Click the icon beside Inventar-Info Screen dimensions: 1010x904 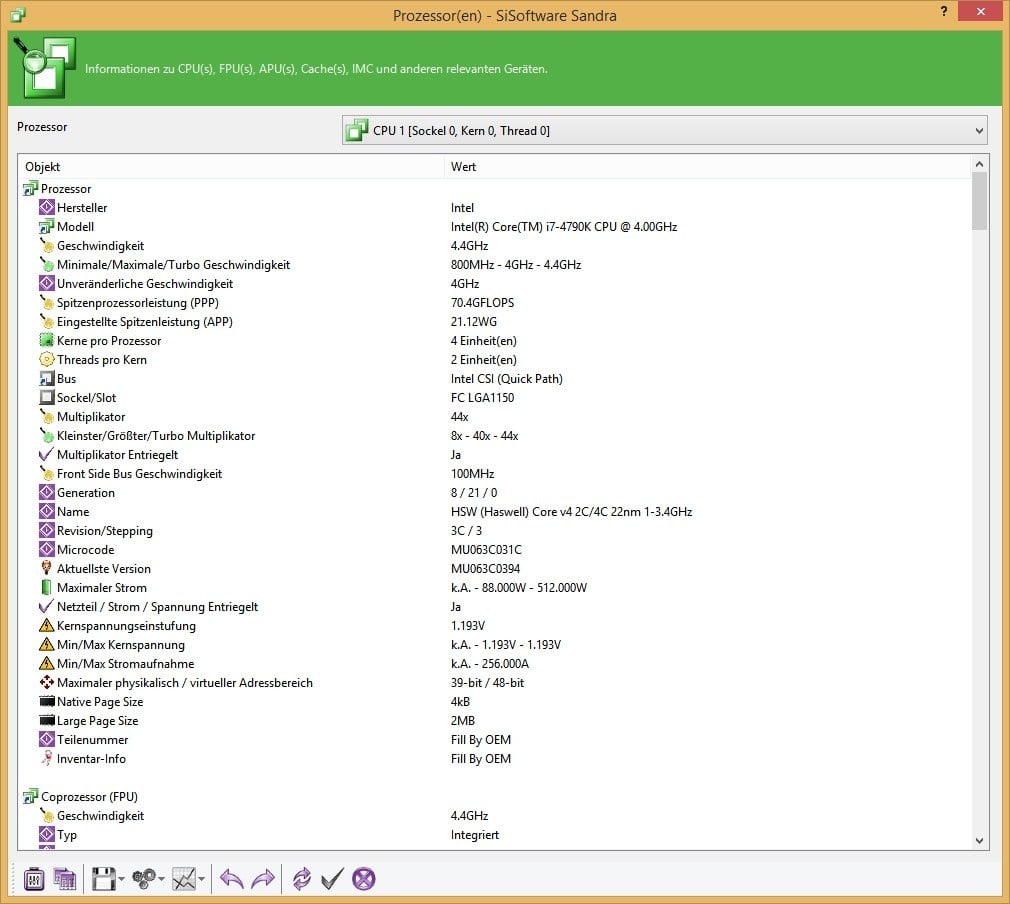[x=46, y=758]
